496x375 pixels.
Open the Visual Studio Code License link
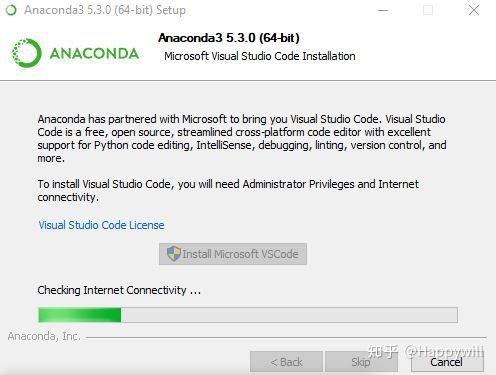(x=101, y=225)
